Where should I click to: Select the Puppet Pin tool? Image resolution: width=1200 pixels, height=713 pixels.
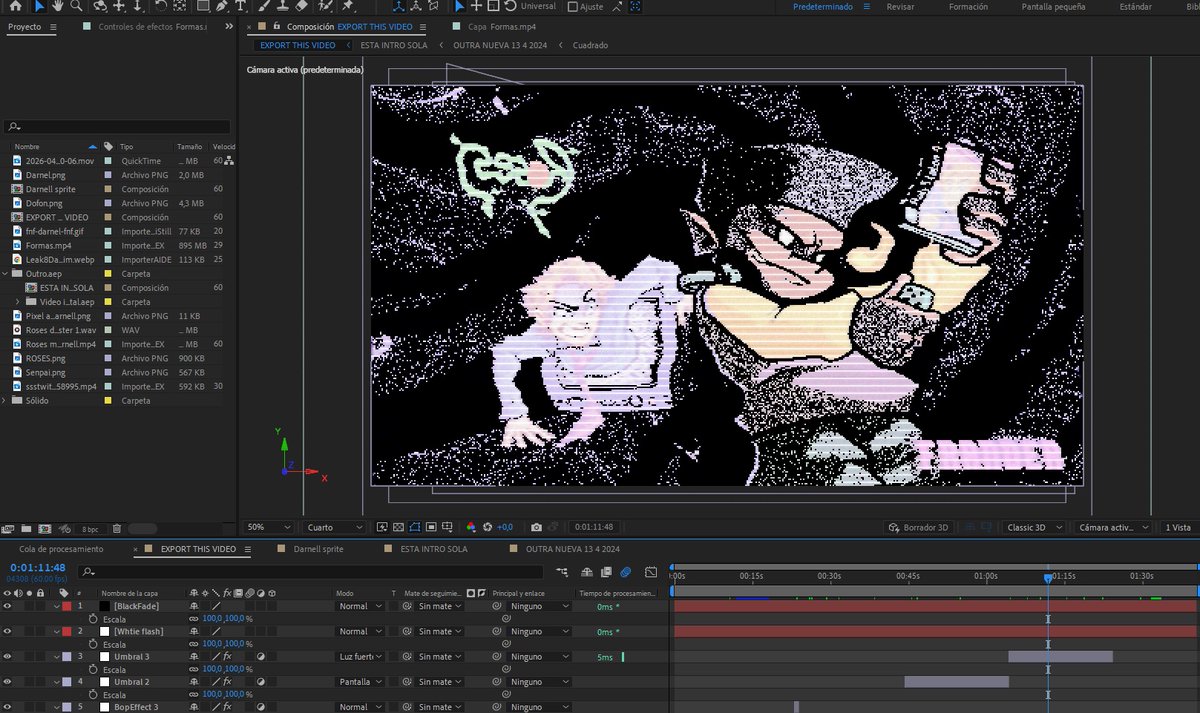350,6
